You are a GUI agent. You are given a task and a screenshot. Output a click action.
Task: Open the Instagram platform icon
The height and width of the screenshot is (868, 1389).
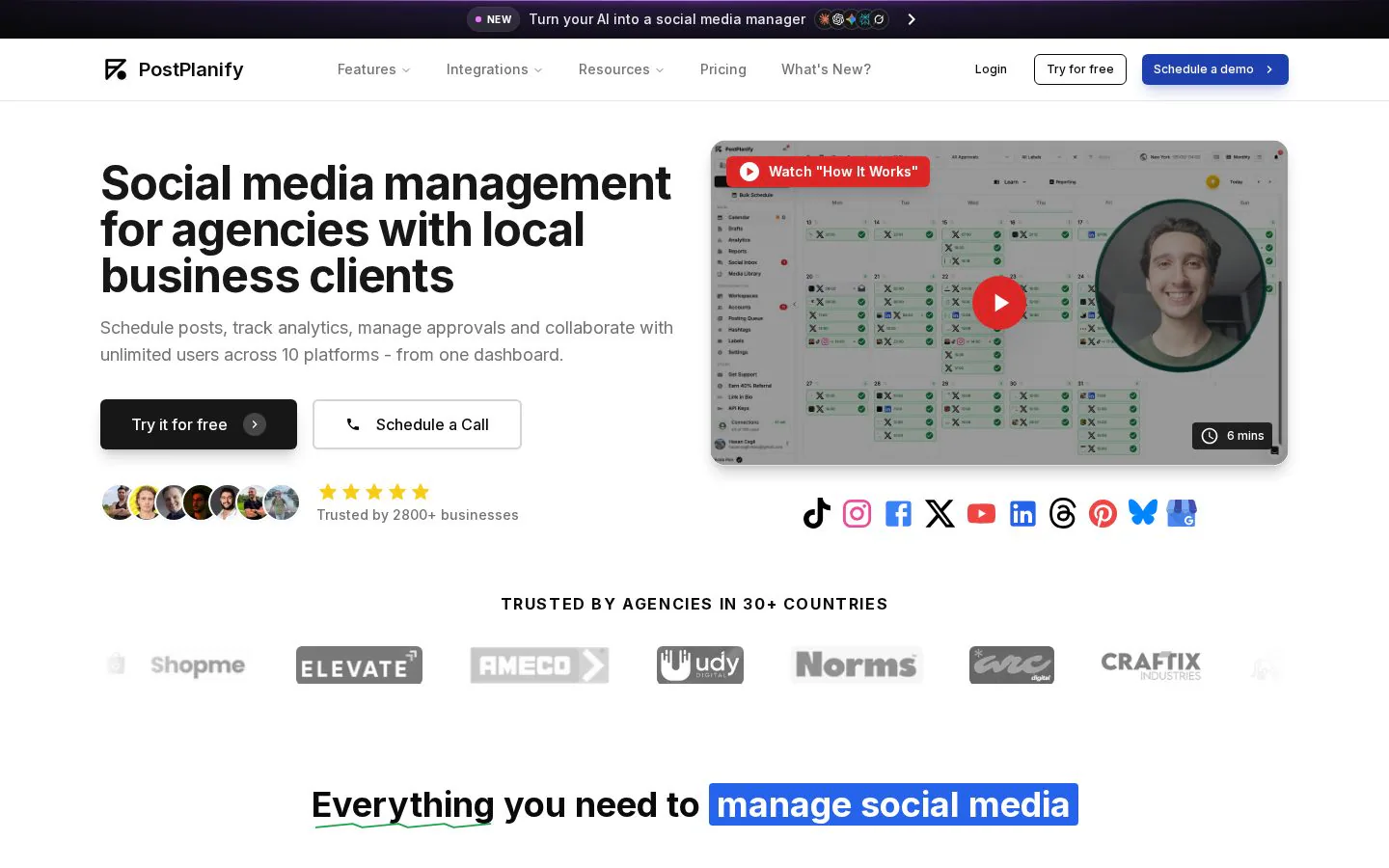(858, 513)
